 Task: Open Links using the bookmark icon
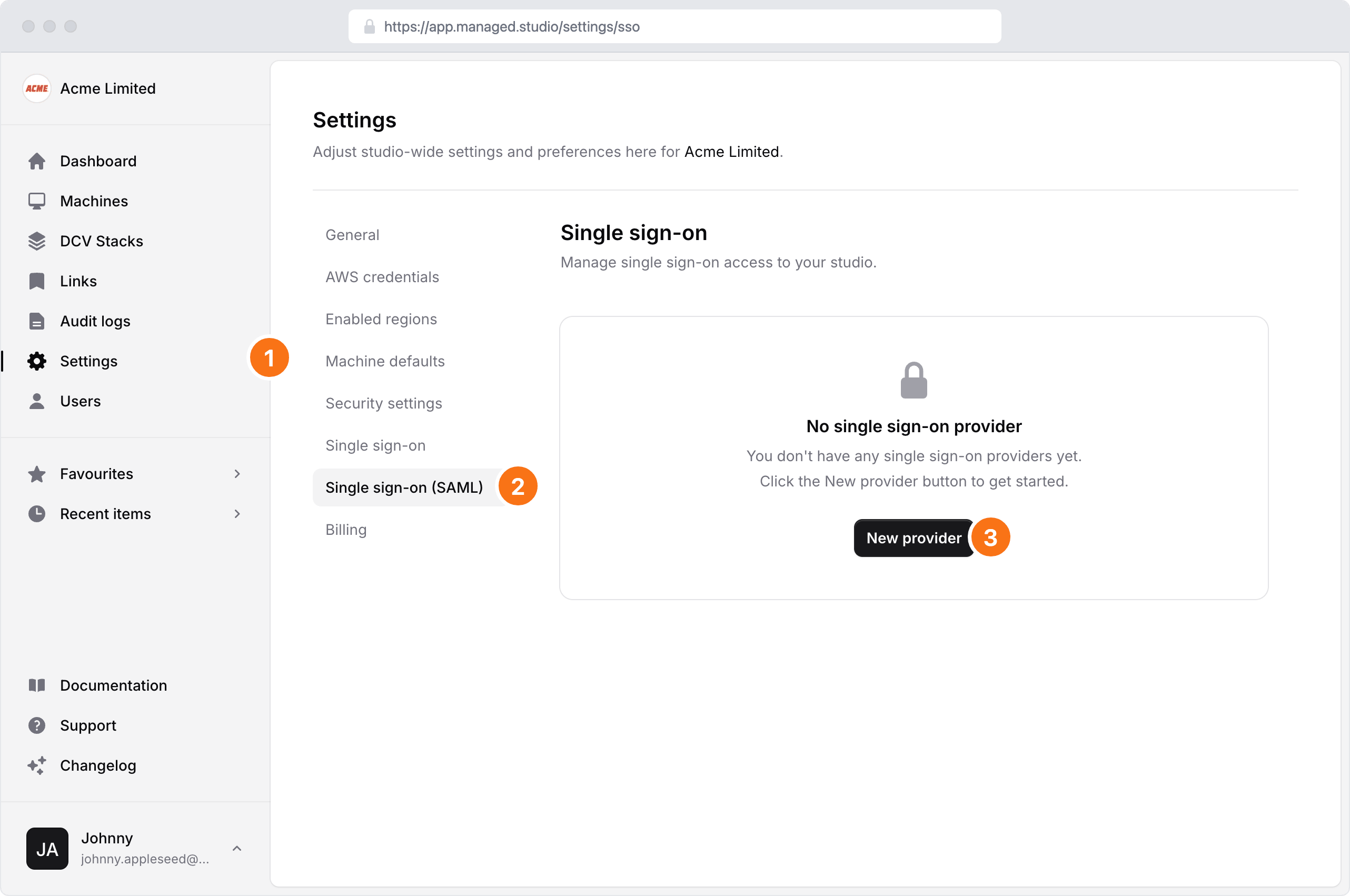click(x=36, y=281)
